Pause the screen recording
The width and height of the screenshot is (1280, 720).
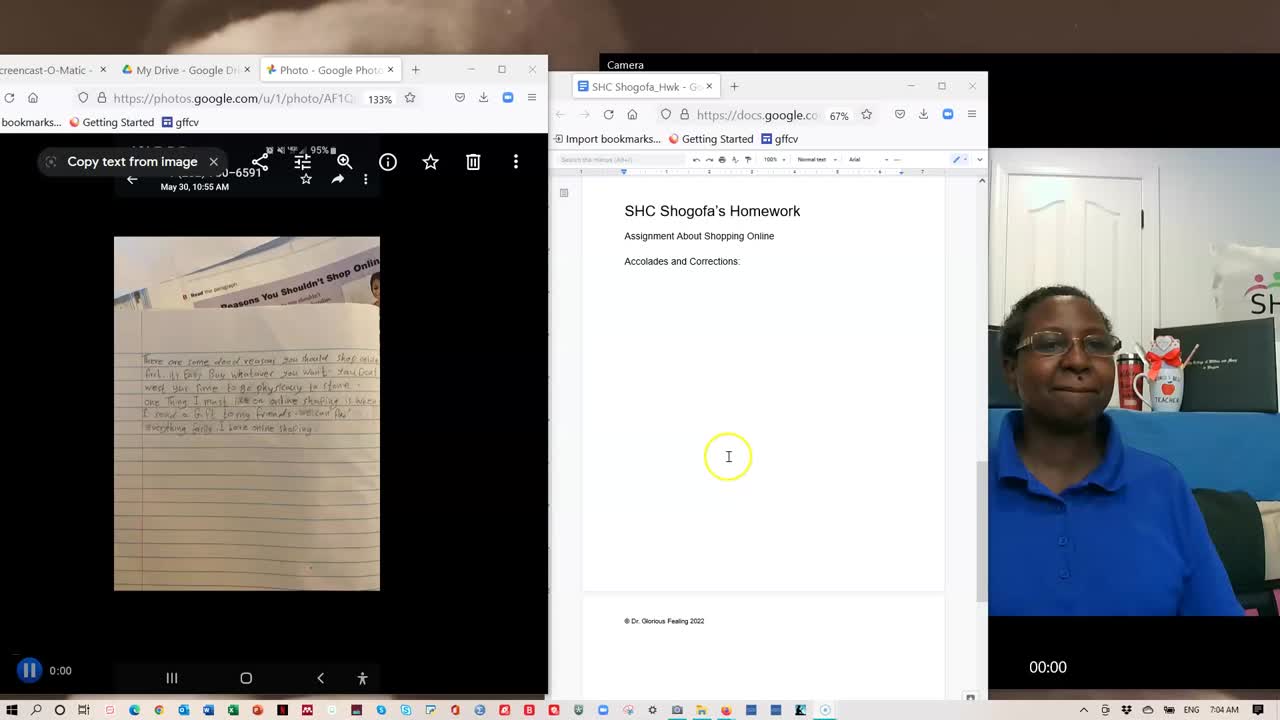pyautogui.click(x=29, y=670)
